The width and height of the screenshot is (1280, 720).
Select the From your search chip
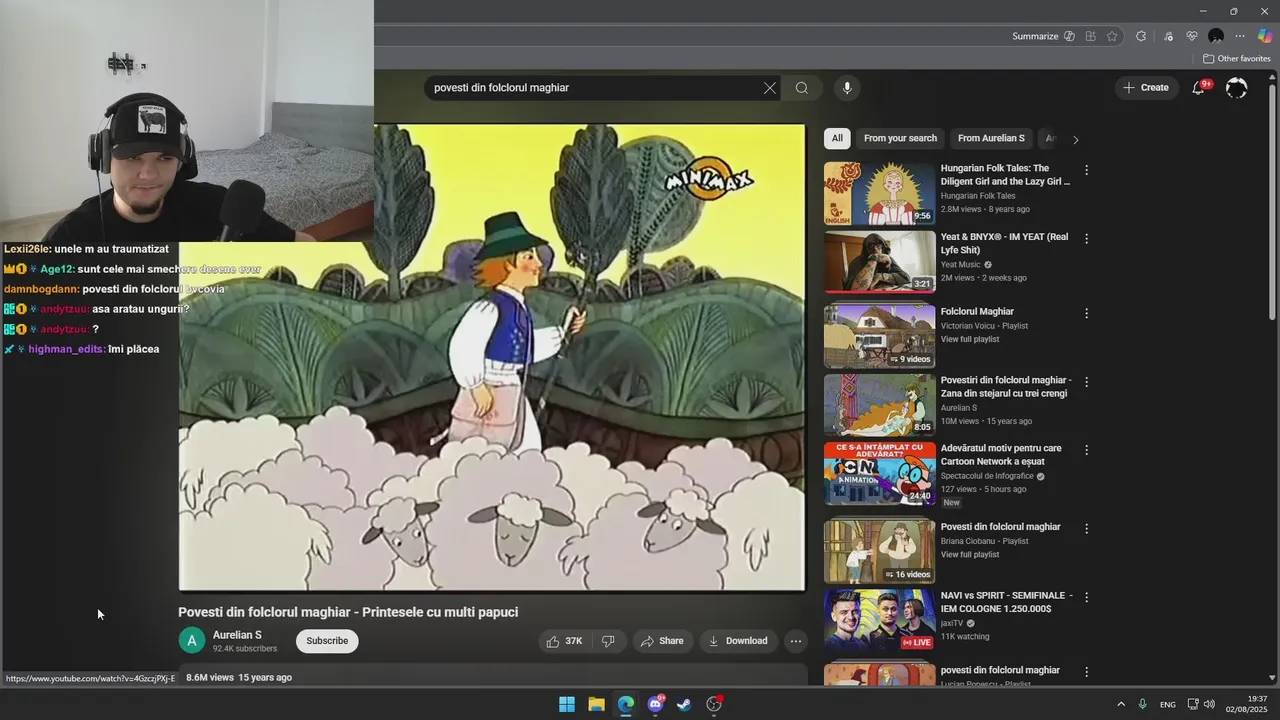(900, 138)
